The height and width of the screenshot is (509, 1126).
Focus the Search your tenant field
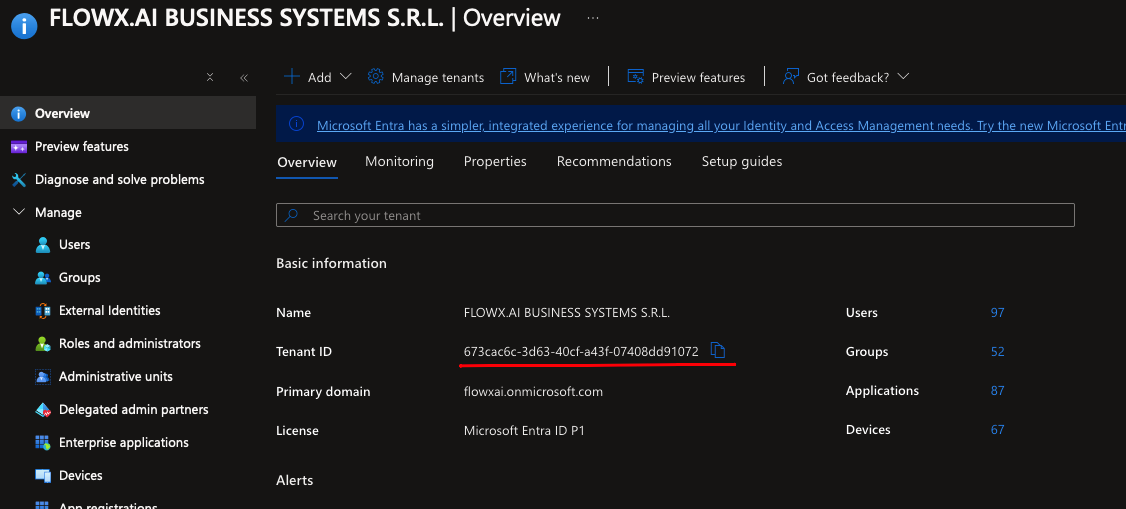pyautogui.click(x=675, y=215)
